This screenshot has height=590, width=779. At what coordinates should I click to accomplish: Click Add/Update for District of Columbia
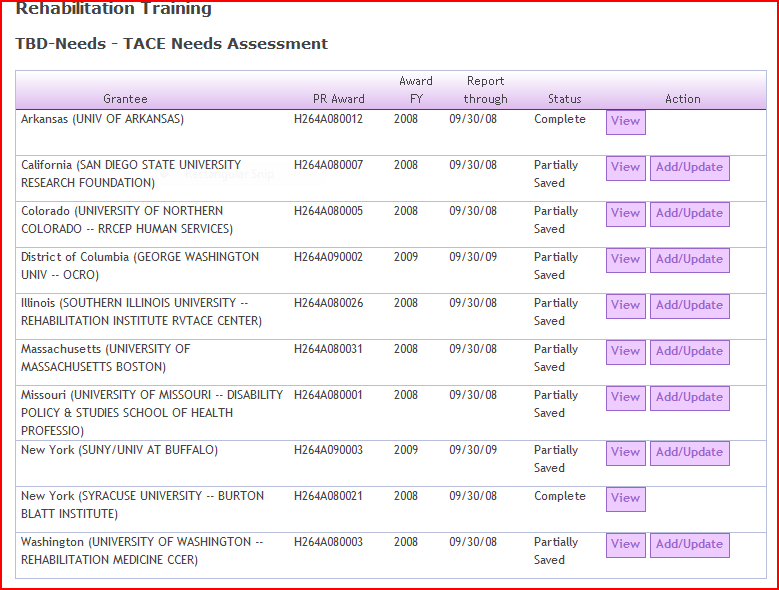coord(690,260)
